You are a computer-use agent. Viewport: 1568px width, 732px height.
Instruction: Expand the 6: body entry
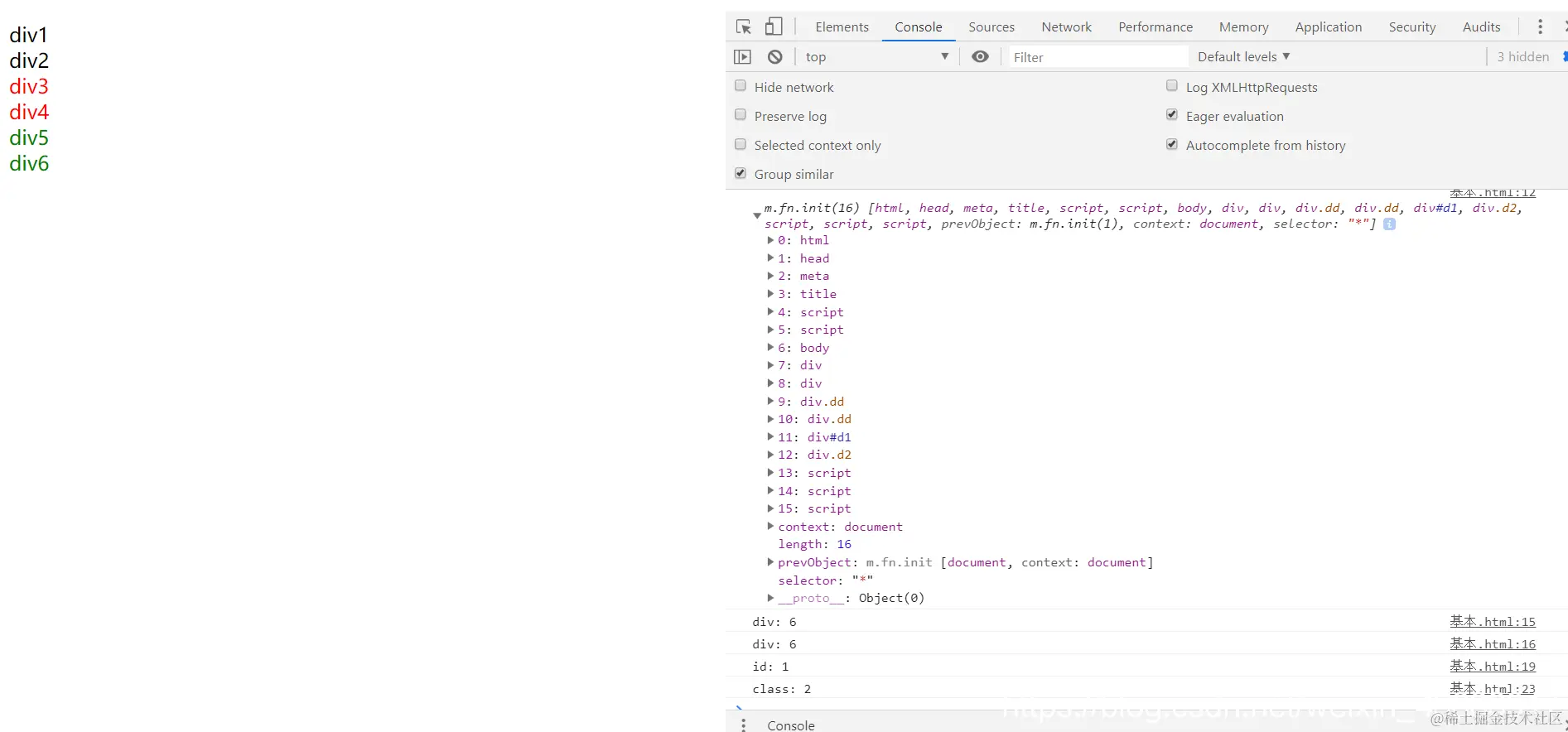(770, 348)
